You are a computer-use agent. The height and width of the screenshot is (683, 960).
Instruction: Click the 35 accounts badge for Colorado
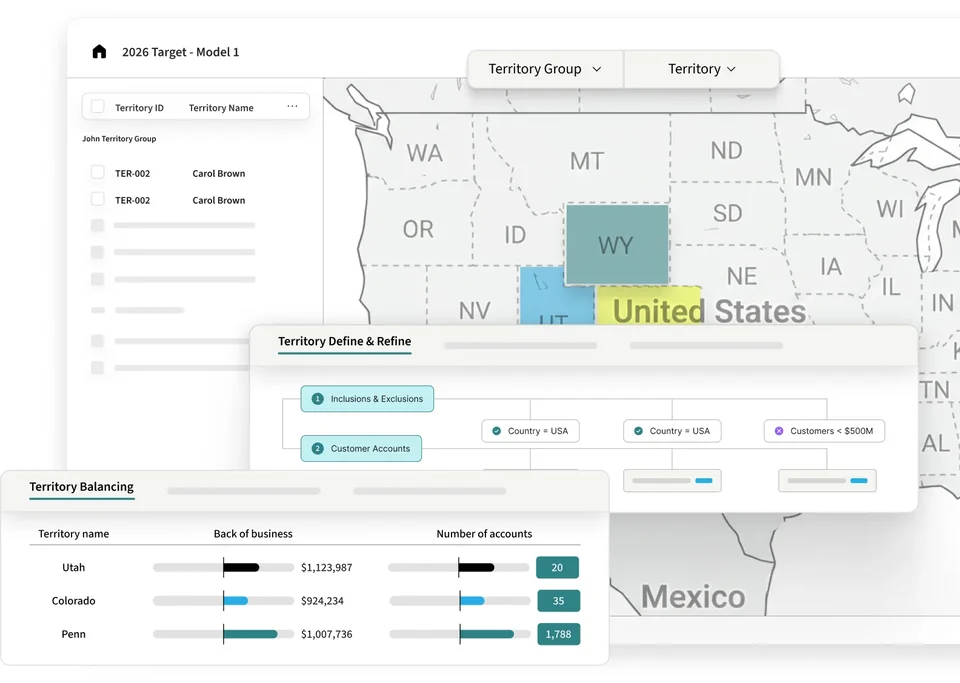(558, 601)
